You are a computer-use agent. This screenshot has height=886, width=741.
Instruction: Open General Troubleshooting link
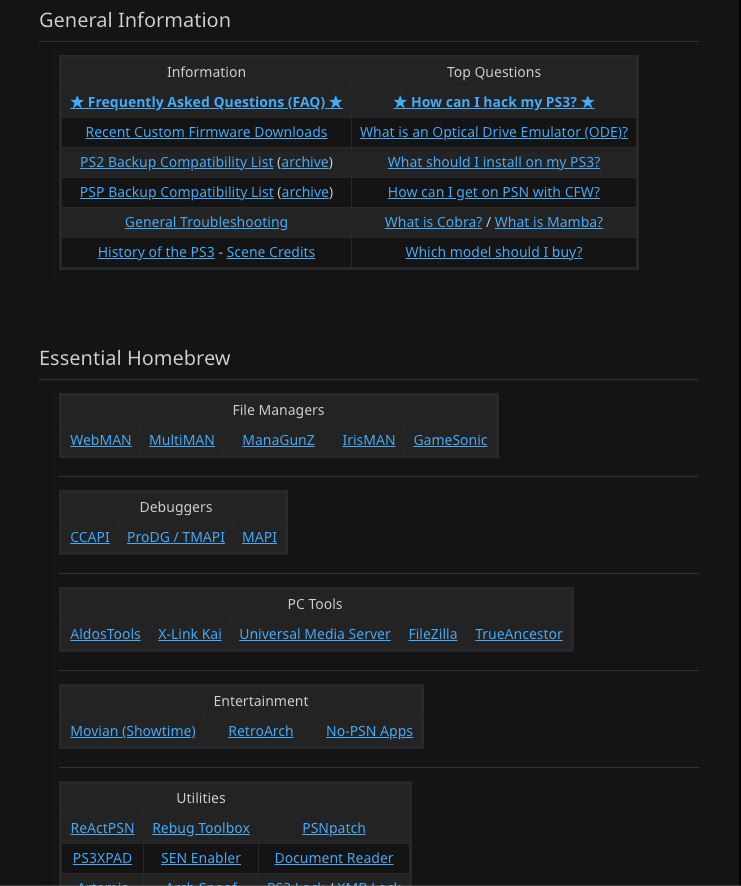click(206, 222)
